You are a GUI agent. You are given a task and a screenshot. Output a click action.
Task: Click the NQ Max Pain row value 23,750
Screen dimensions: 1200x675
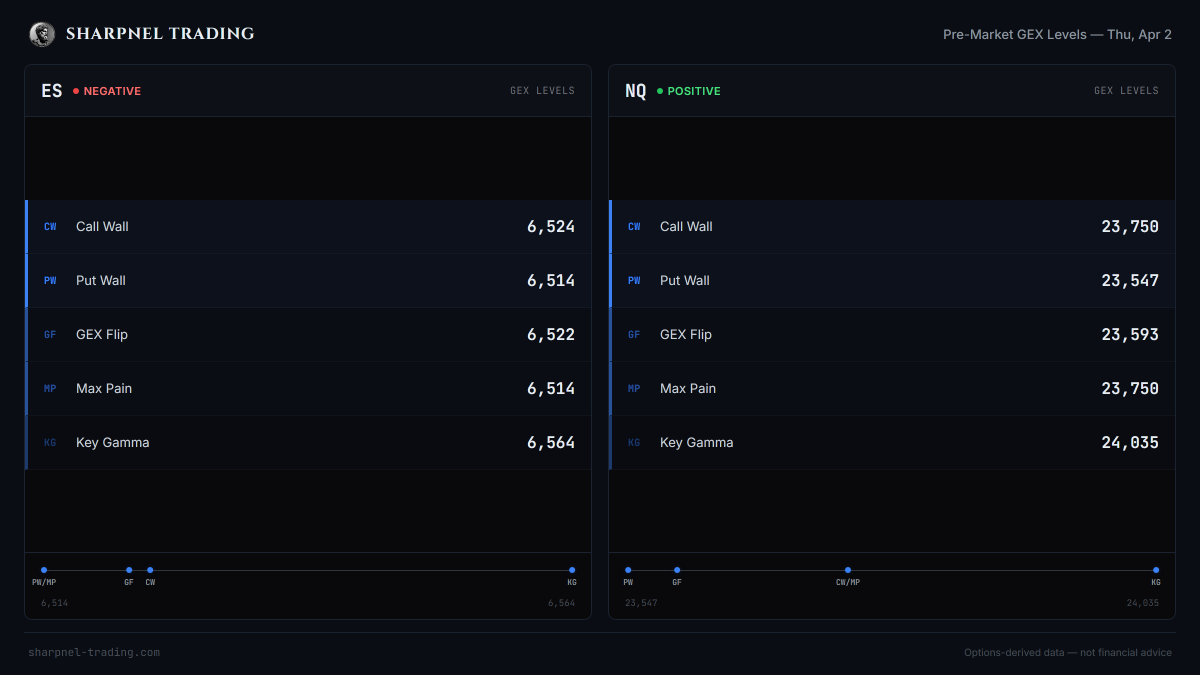pyautogui.click(x=1130, y=389)
